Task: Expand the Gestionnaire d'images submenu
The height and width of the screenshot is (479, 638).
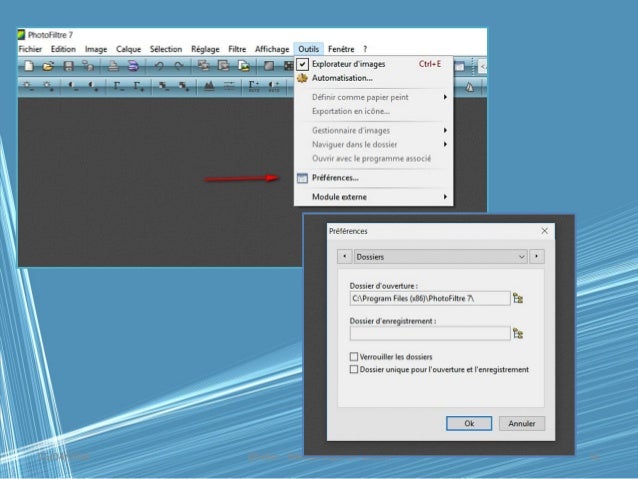Action: [445, 130]
